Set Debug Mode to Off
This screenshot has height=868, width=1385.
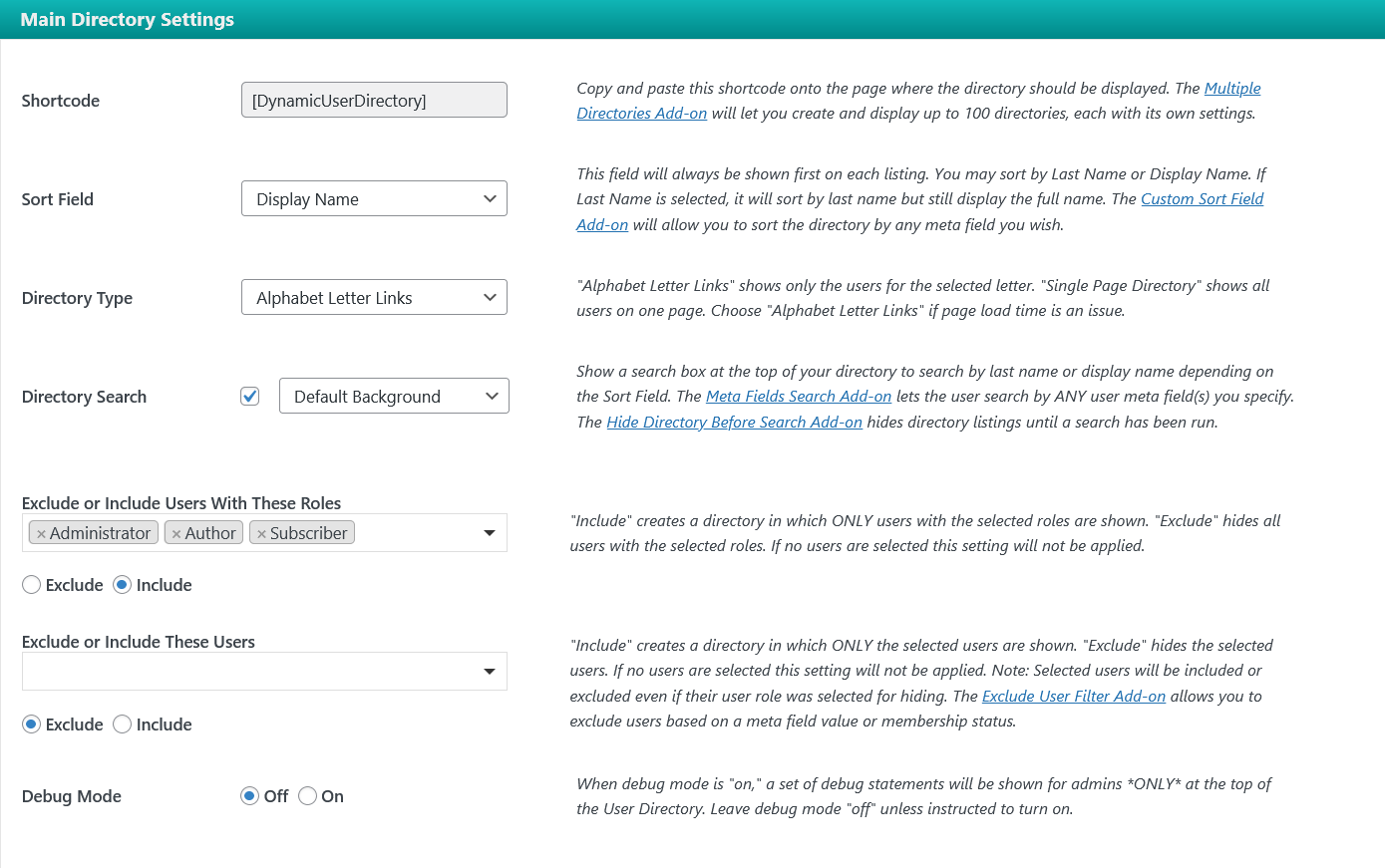(250, 796)
